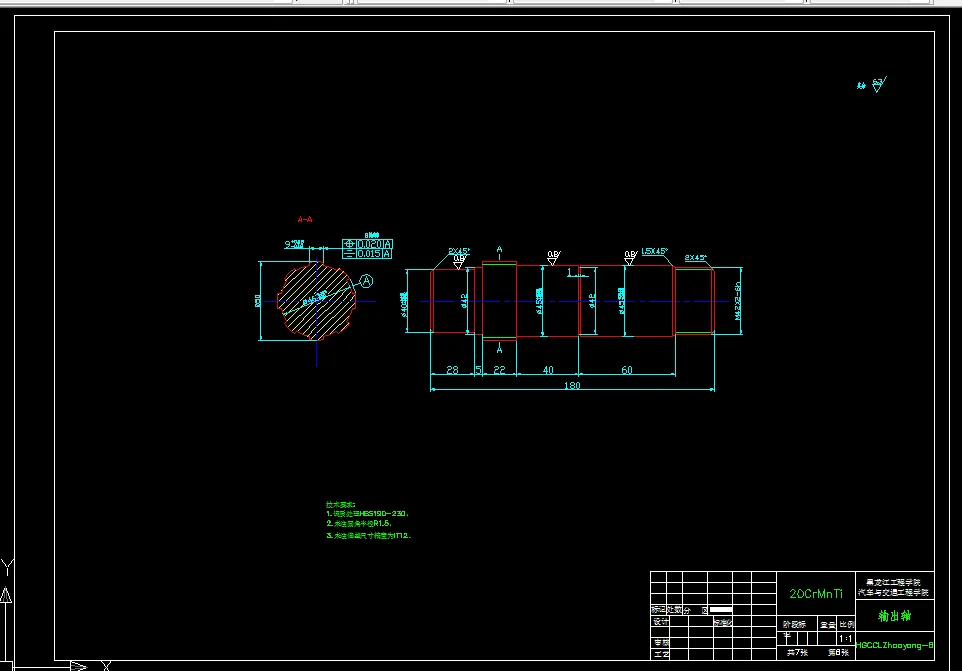Click the 5 length dimension
Viewport: 962px width, 671px height.
pyautogui.click(x=479, y=370)
